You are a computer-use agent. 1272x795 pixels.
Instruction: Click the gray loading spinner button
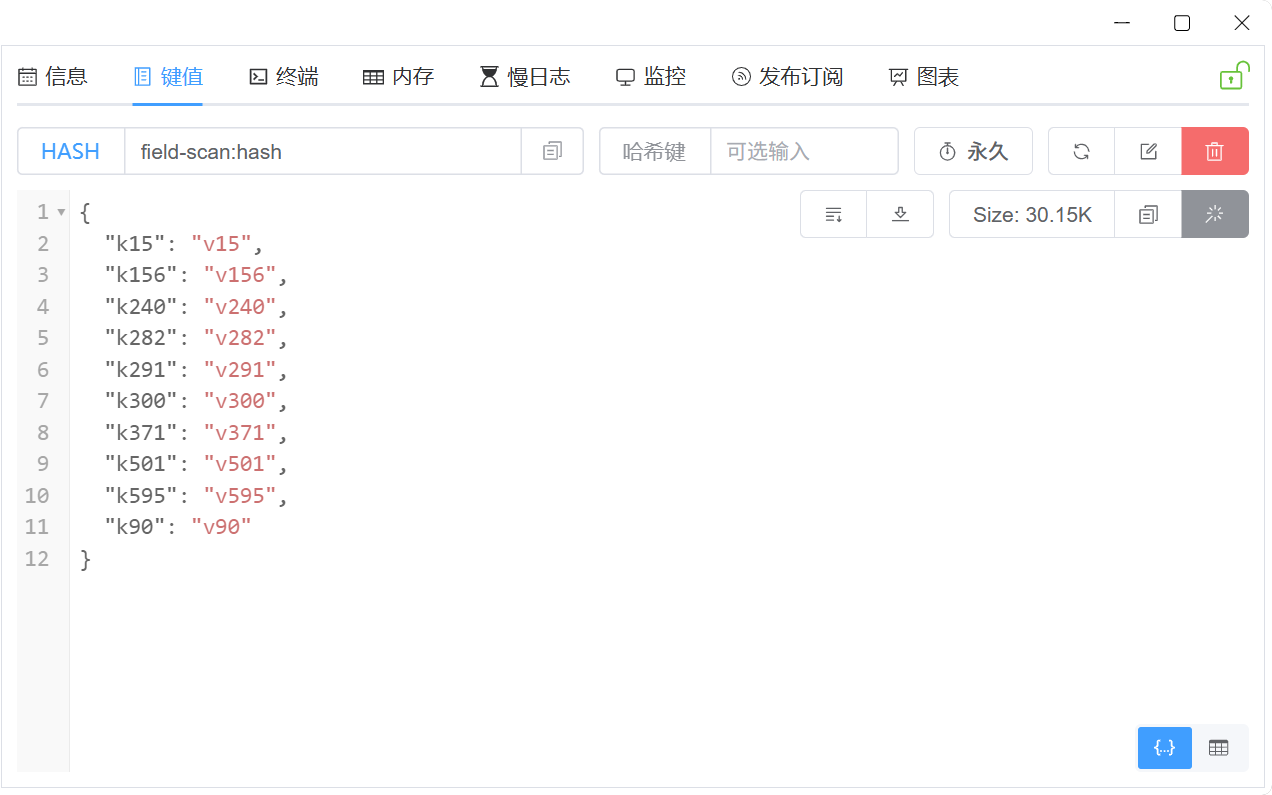click(1215, 214)
